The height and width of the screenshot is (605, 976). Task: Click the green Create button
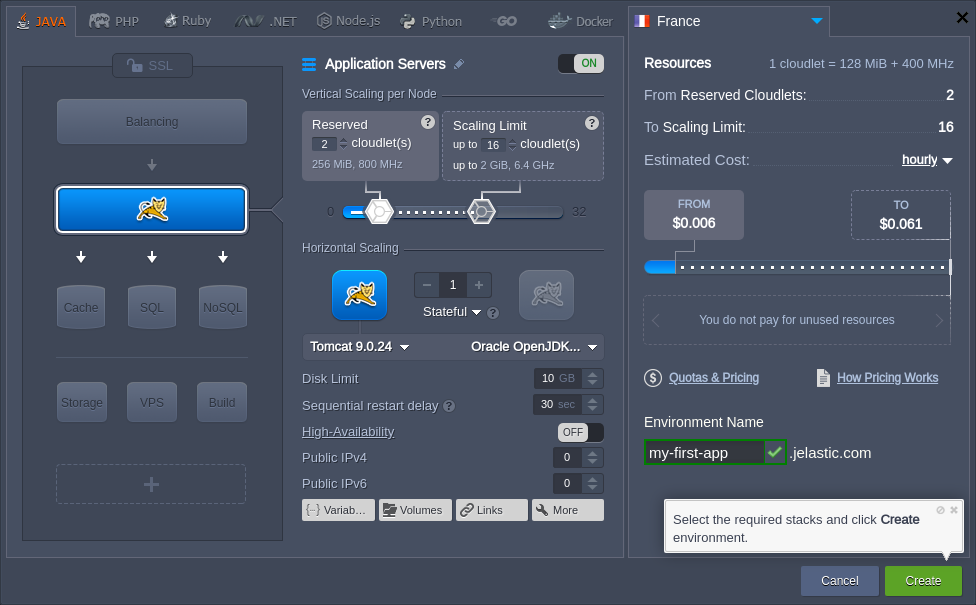click(923, 581)
